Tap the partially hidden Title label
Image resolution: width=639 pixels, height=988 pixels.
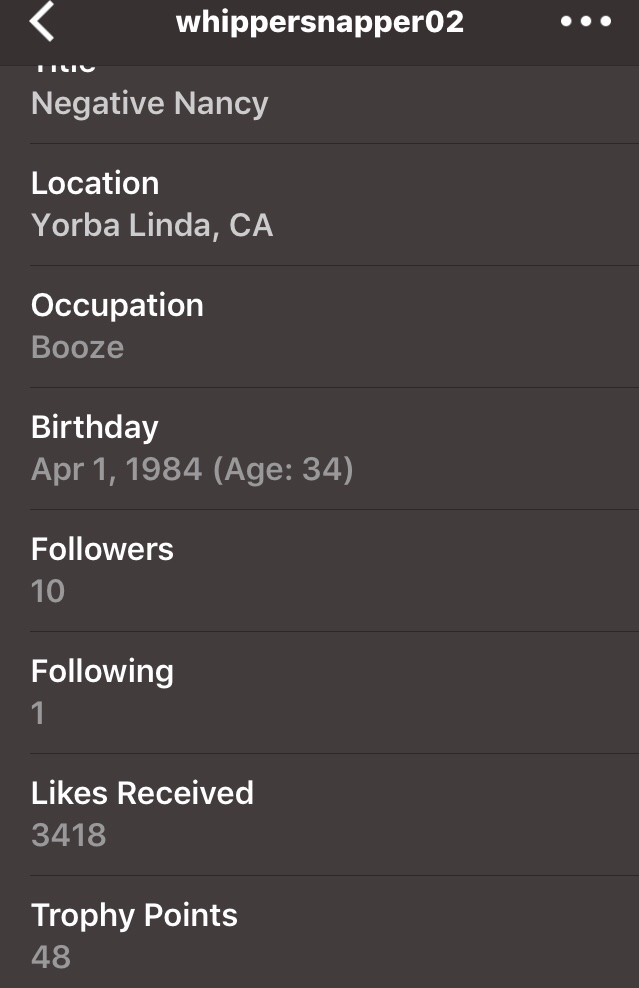64,70
